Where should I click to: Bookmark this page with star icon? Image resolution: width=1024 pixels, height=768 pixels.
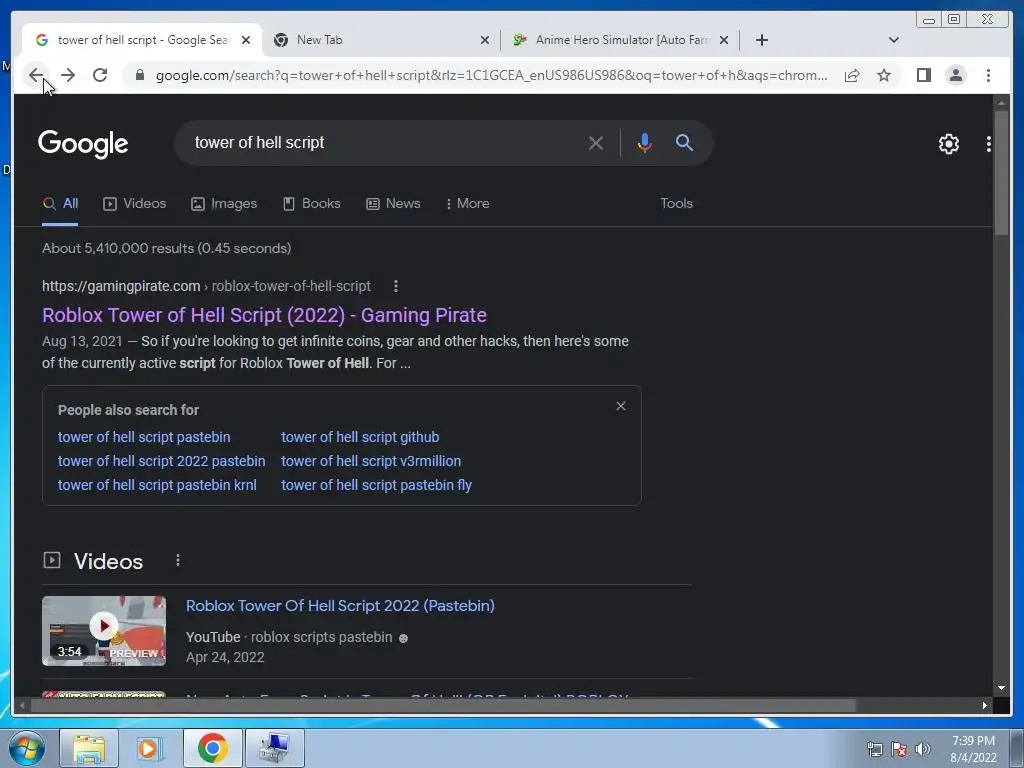(x=884, y=75)
